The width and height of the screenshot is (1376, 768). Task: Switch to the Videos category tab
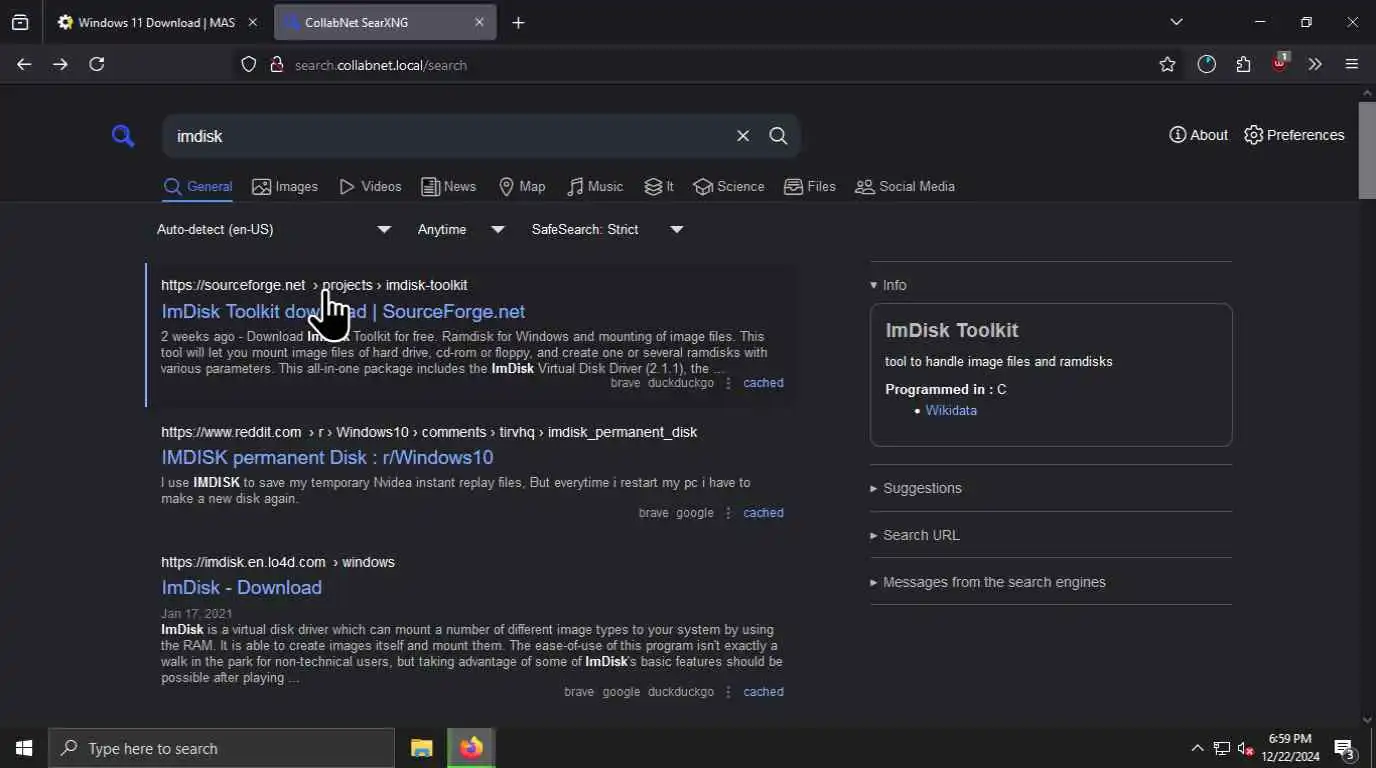point(370,187)
